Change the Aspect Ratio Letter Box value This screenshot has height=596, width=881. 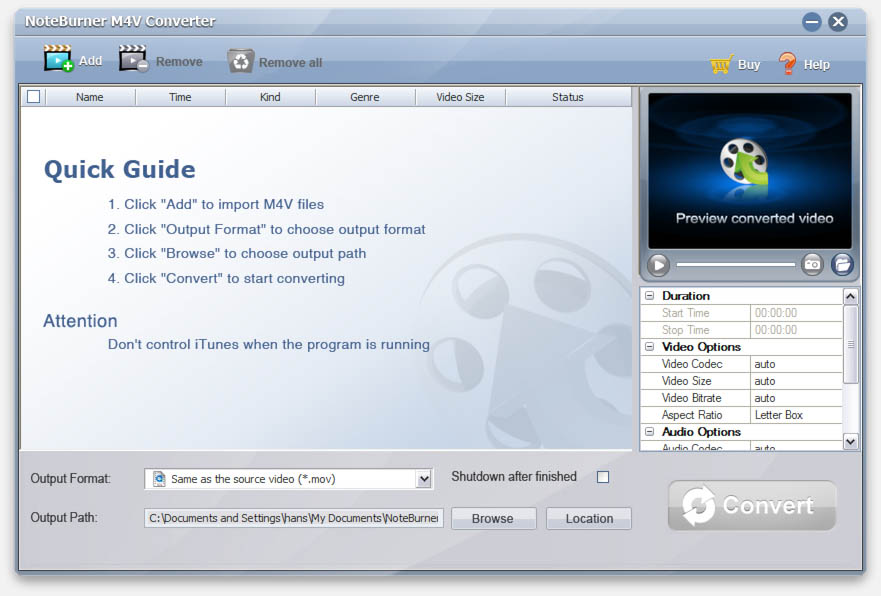[x=796, y=415]
